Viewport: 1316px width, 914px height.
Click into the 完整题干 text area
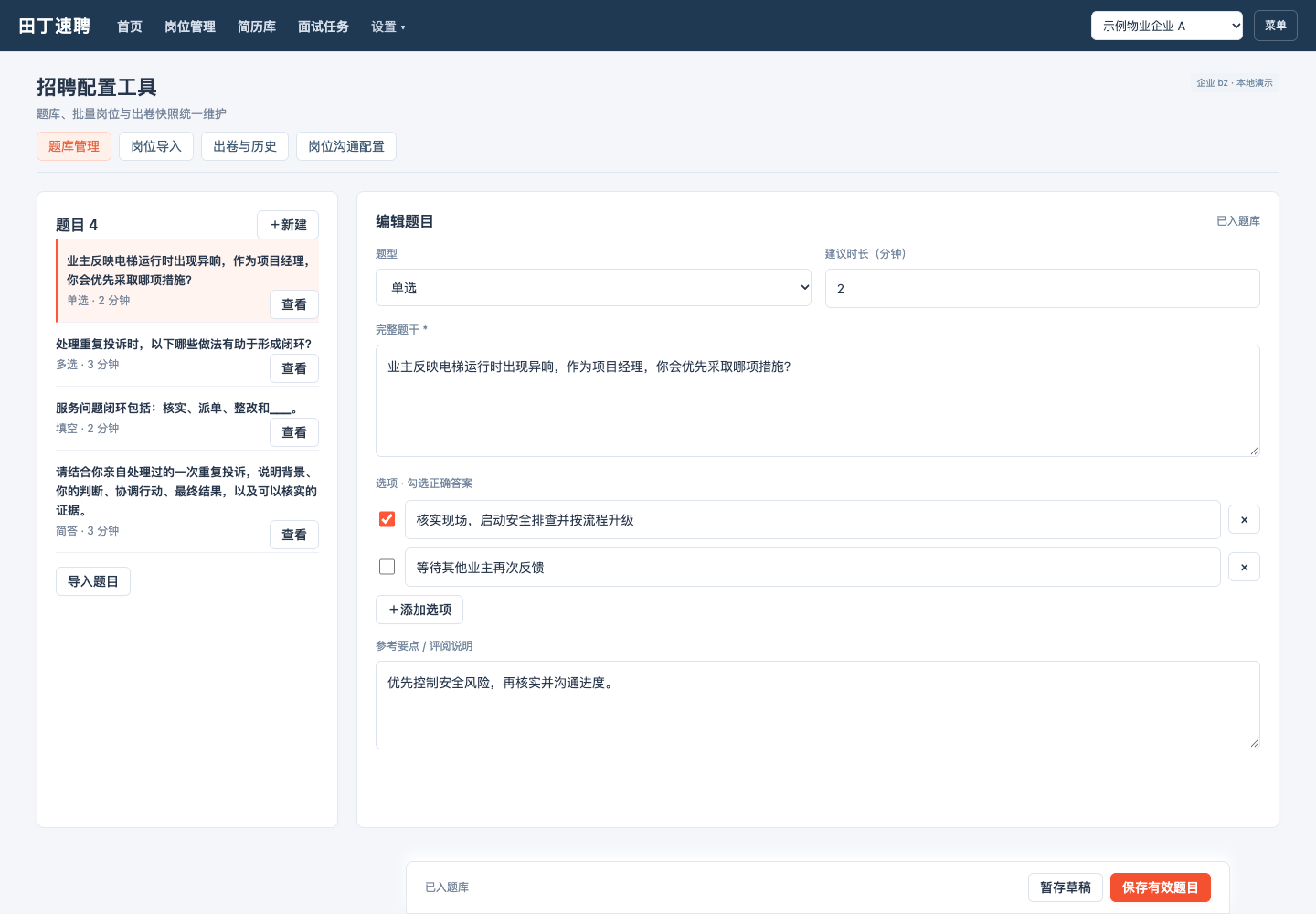click(x=818, y=400)
